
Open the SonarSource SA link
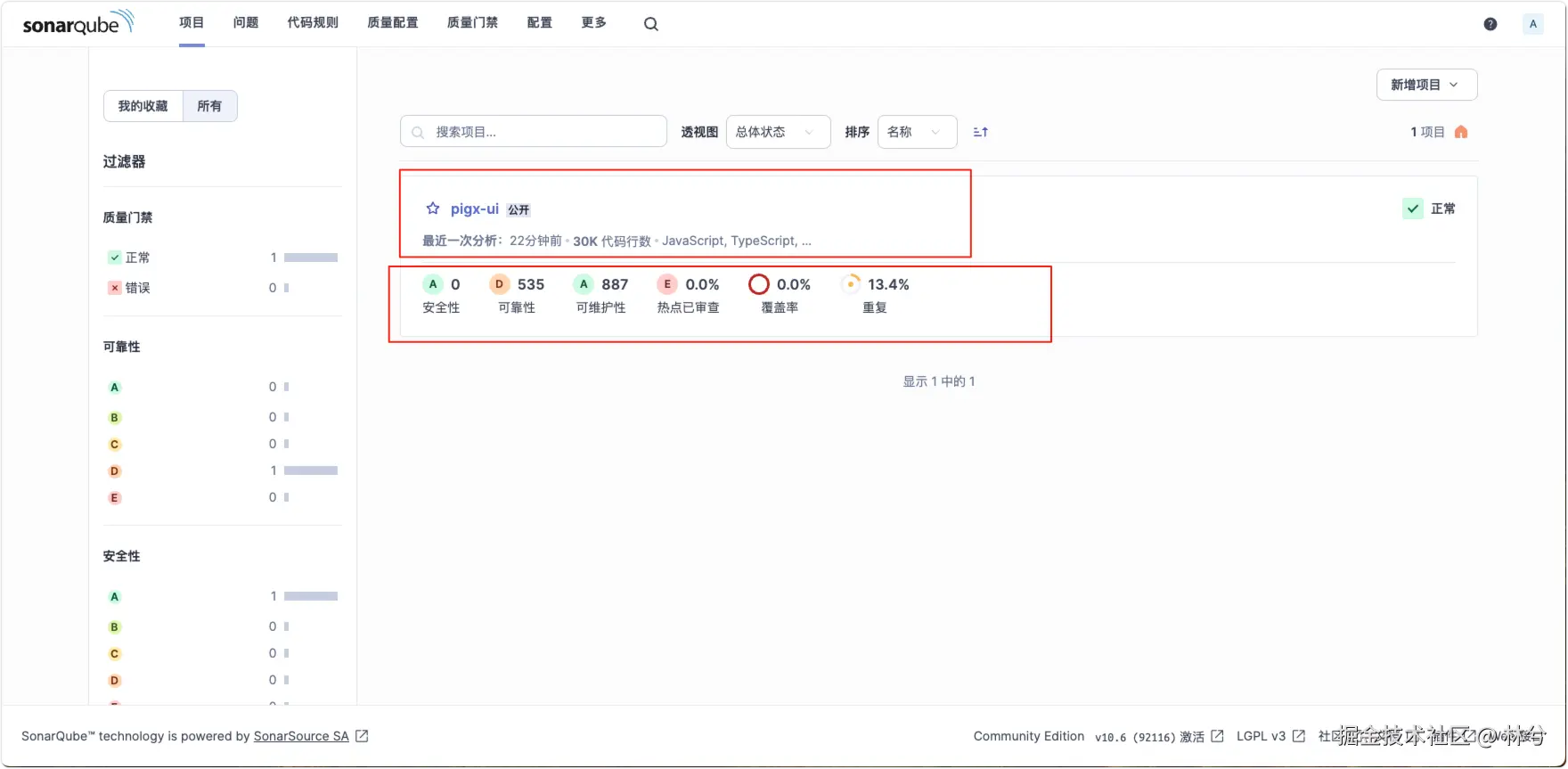[x=301, y=736]
